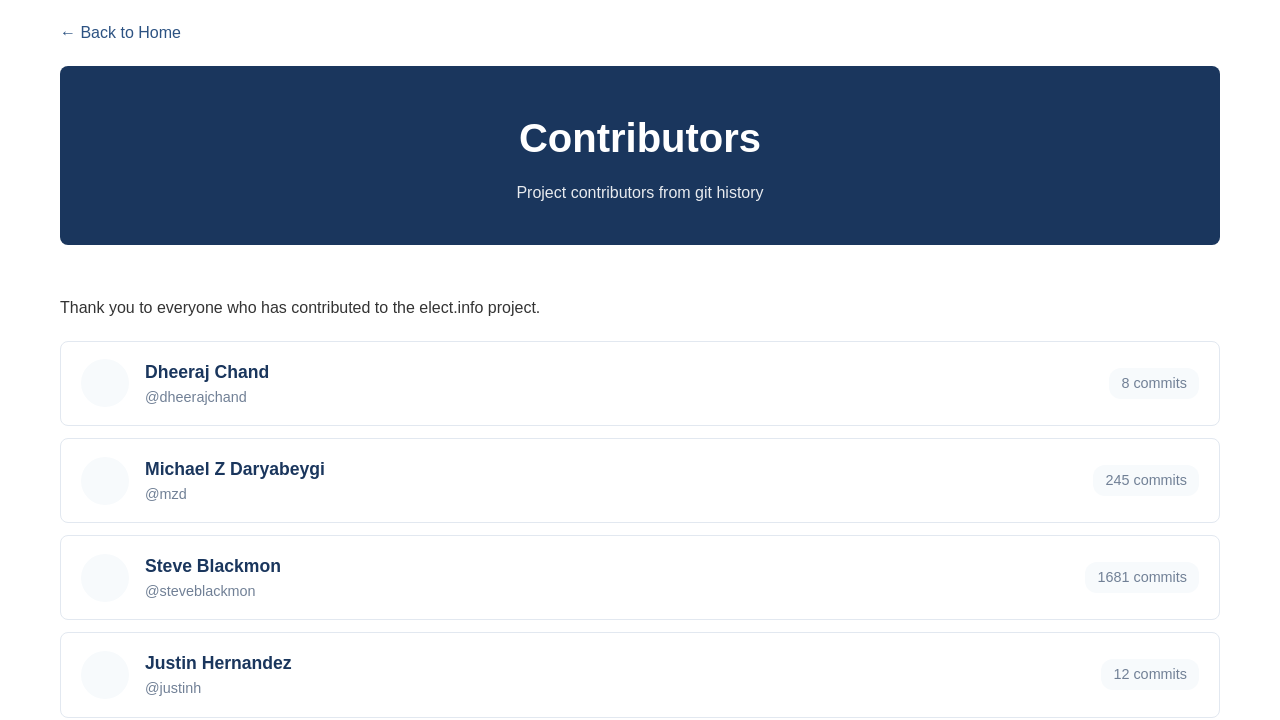This screenshot has width=1280, height=720.
Task: Open Michael Z Daryabeygi's avatar circle
Action: [105, 481]
